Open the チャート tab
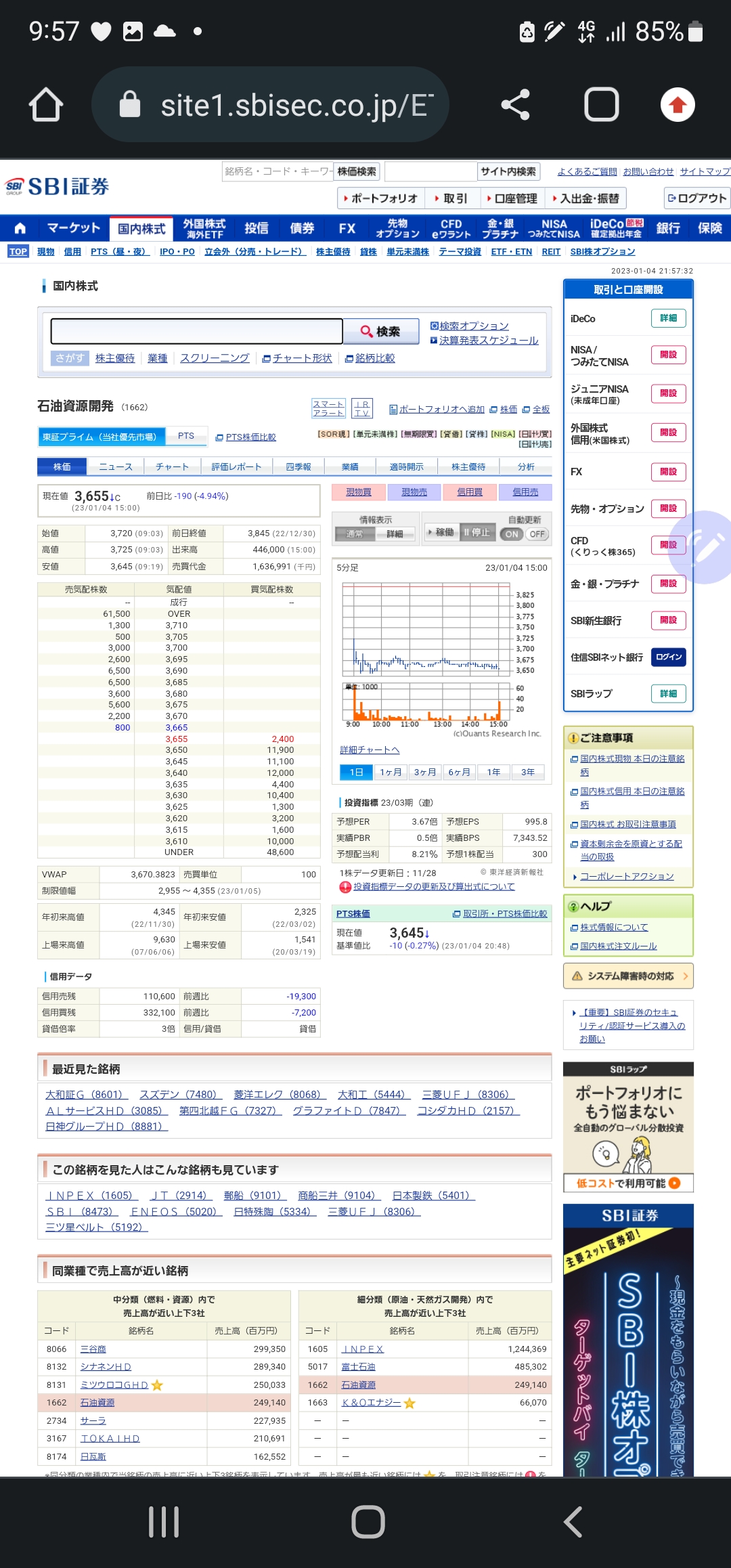Screen dimensions: 731x1568 [172, 467]
